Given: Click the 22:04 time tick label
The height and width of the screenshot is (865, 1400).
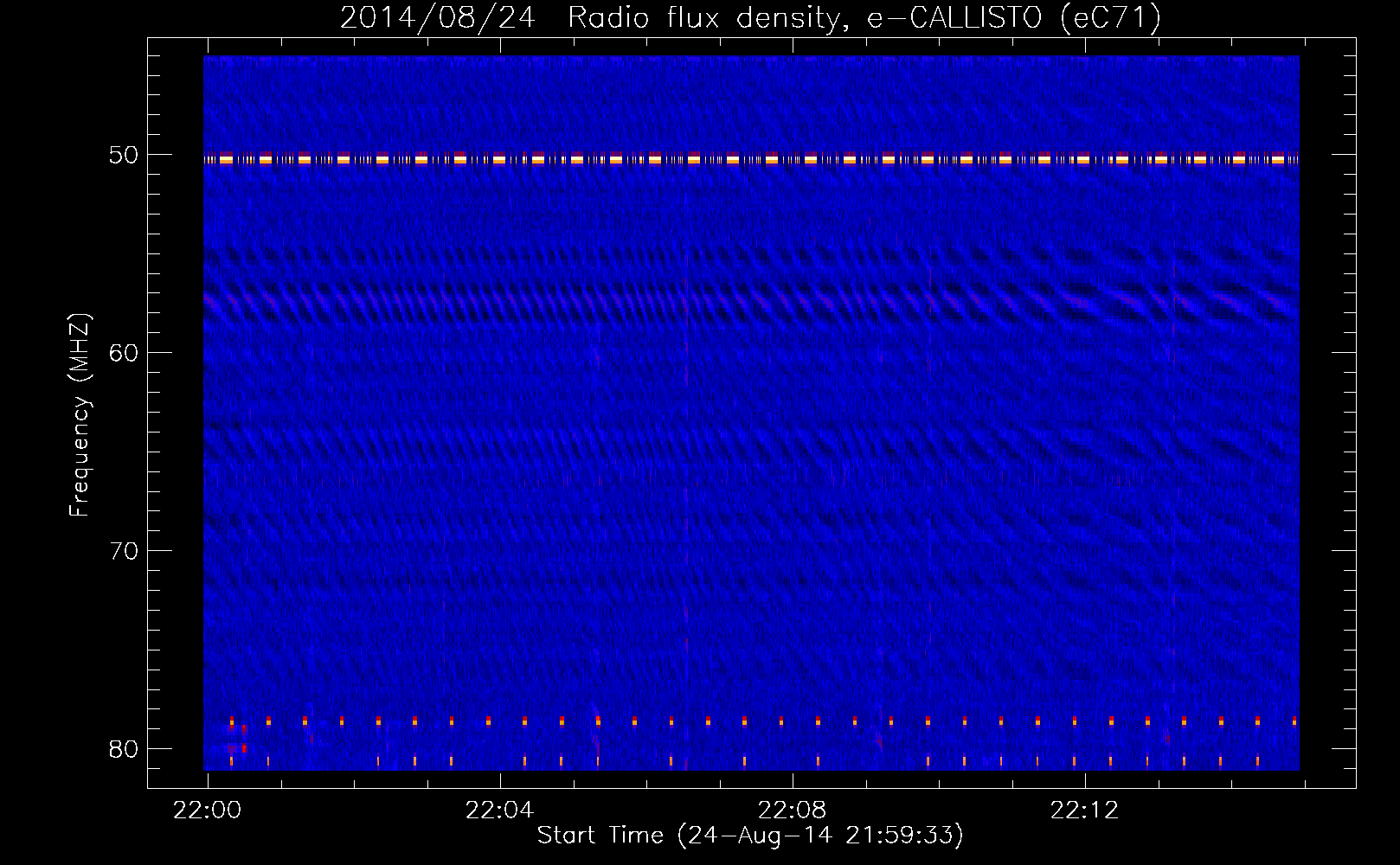Looking at the screenshot, I should tap(500, 811).
